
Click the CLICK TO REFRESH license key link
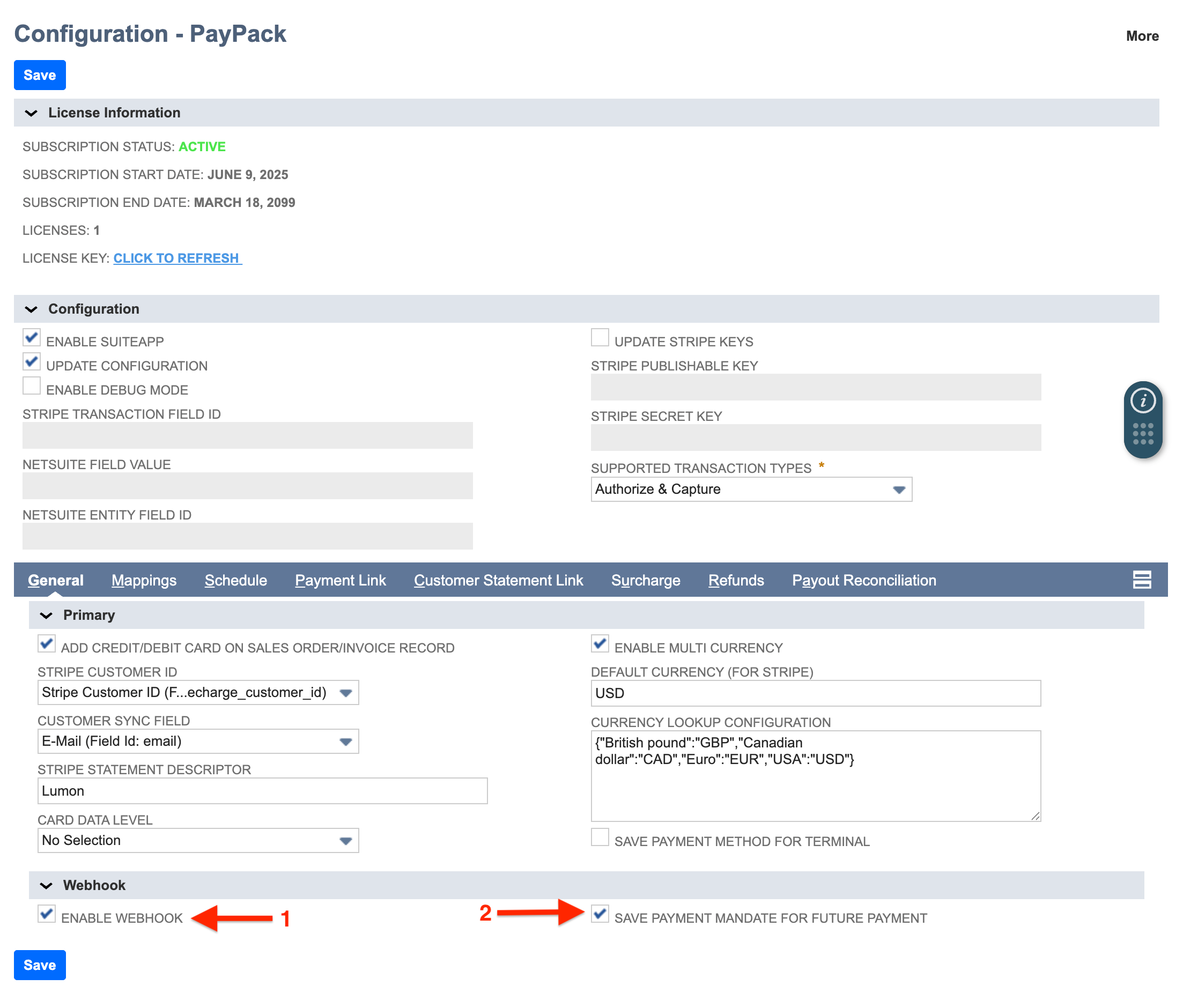(177, 258)
